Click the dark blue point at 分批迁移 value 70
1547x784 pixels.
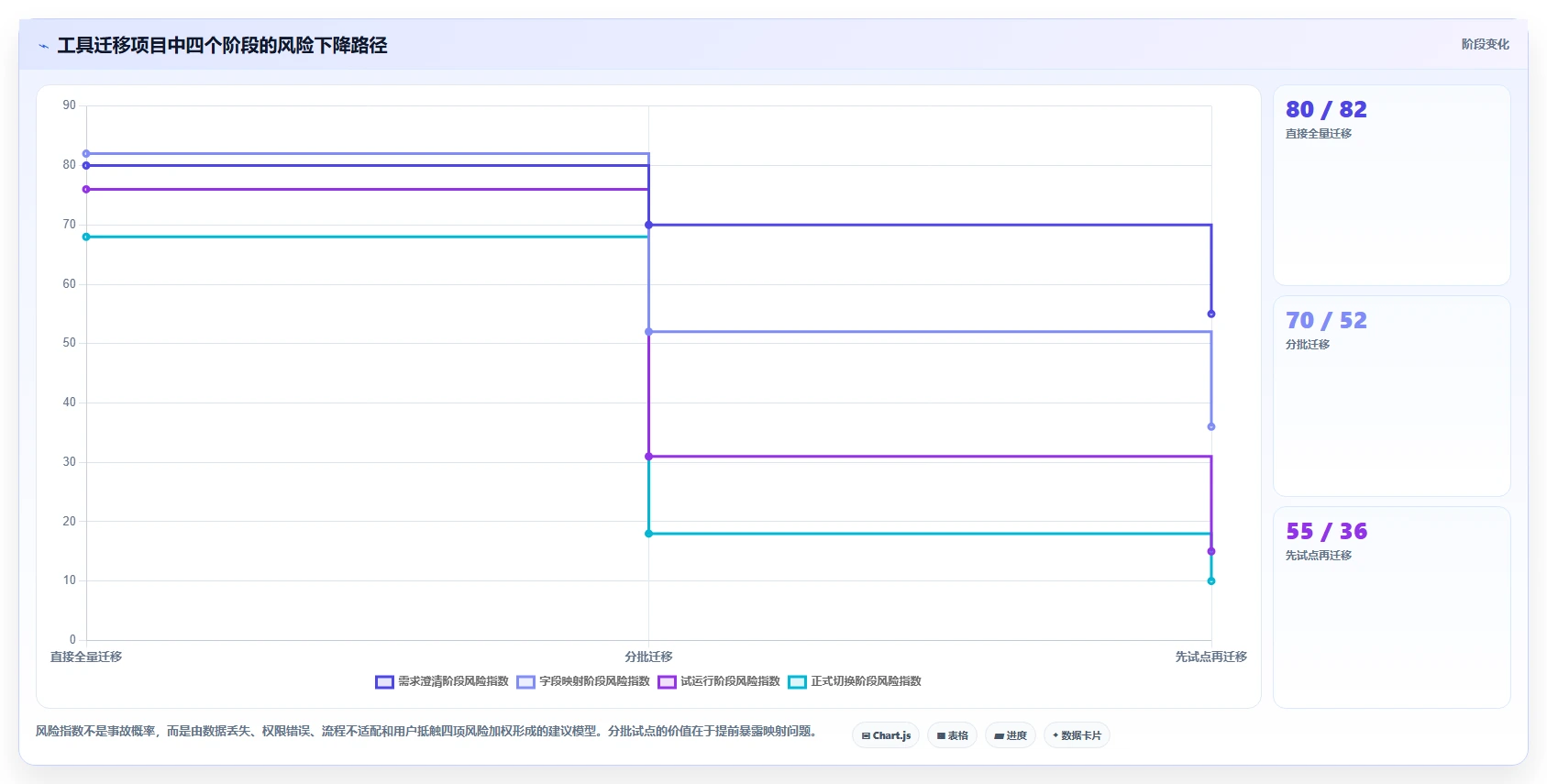click(648, 225)
